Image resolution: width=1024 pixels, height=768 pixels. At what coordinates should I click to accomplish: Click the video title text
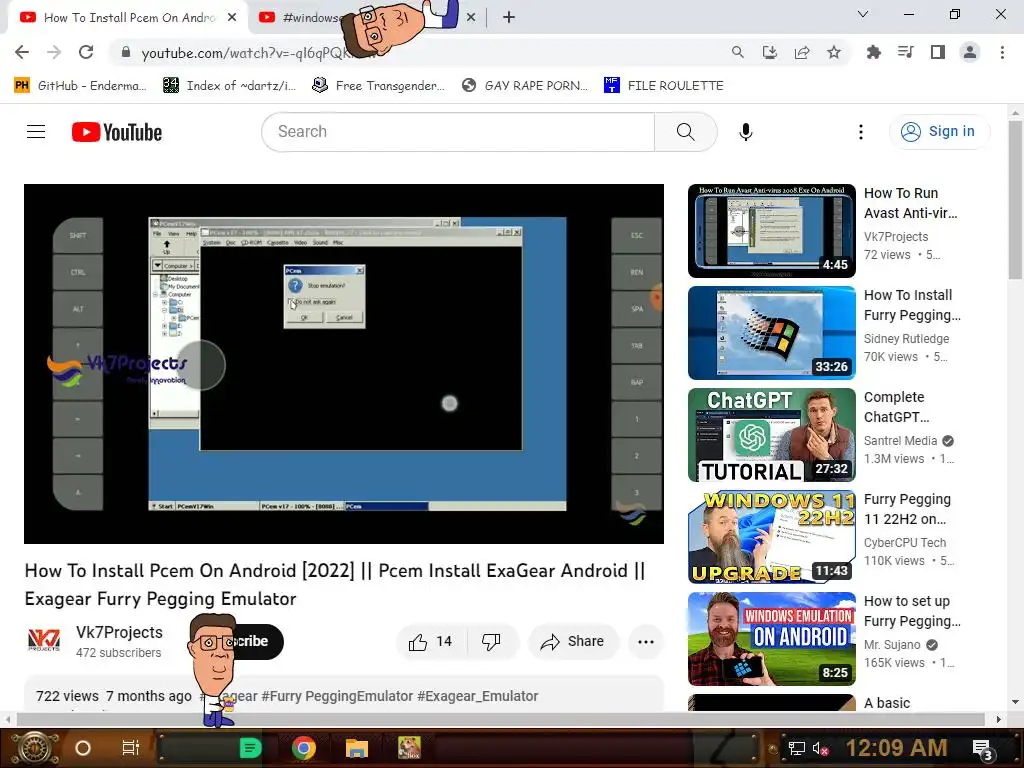[335, 584]
